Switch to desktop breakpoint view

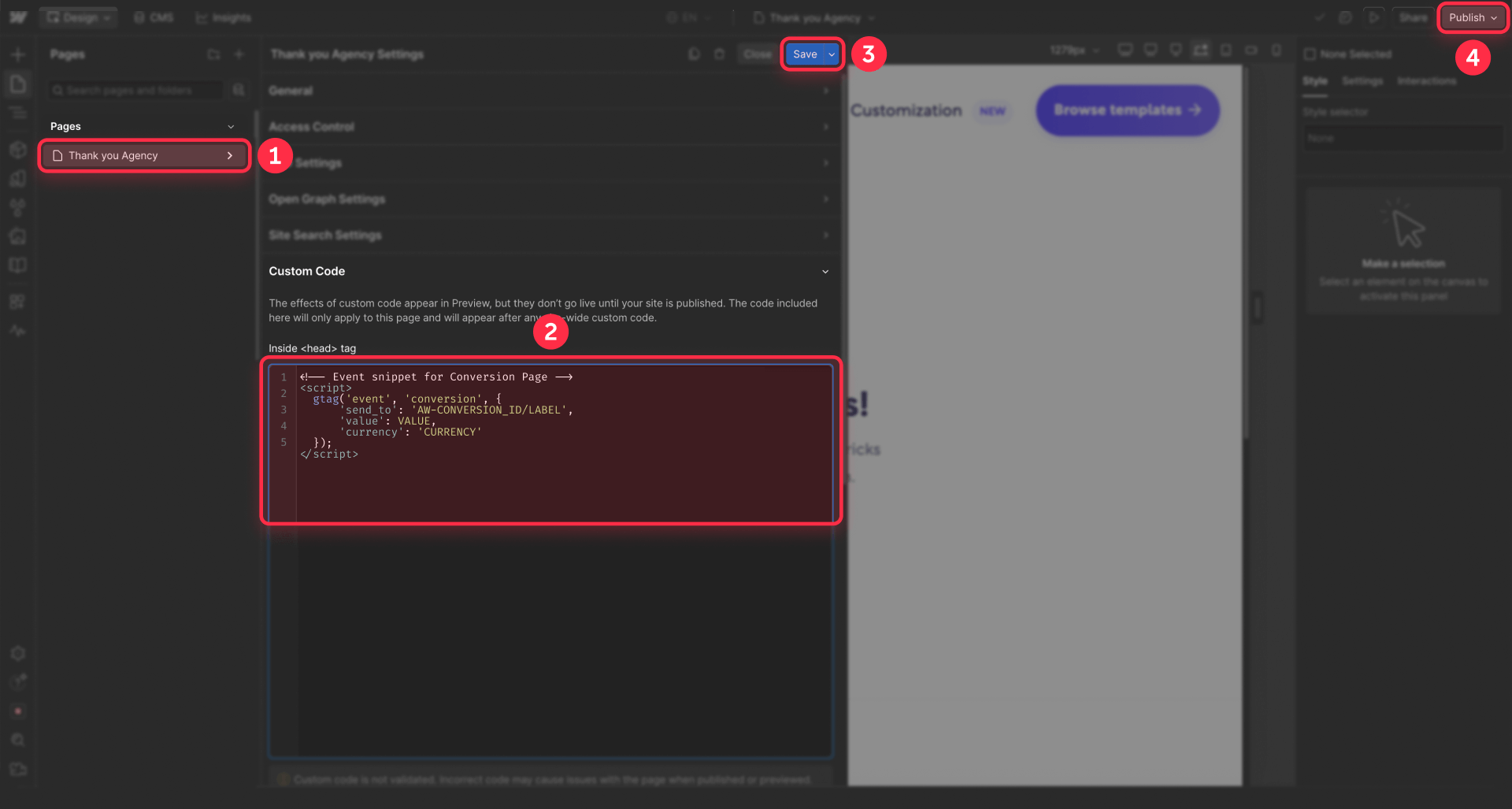click(1201, 50)
